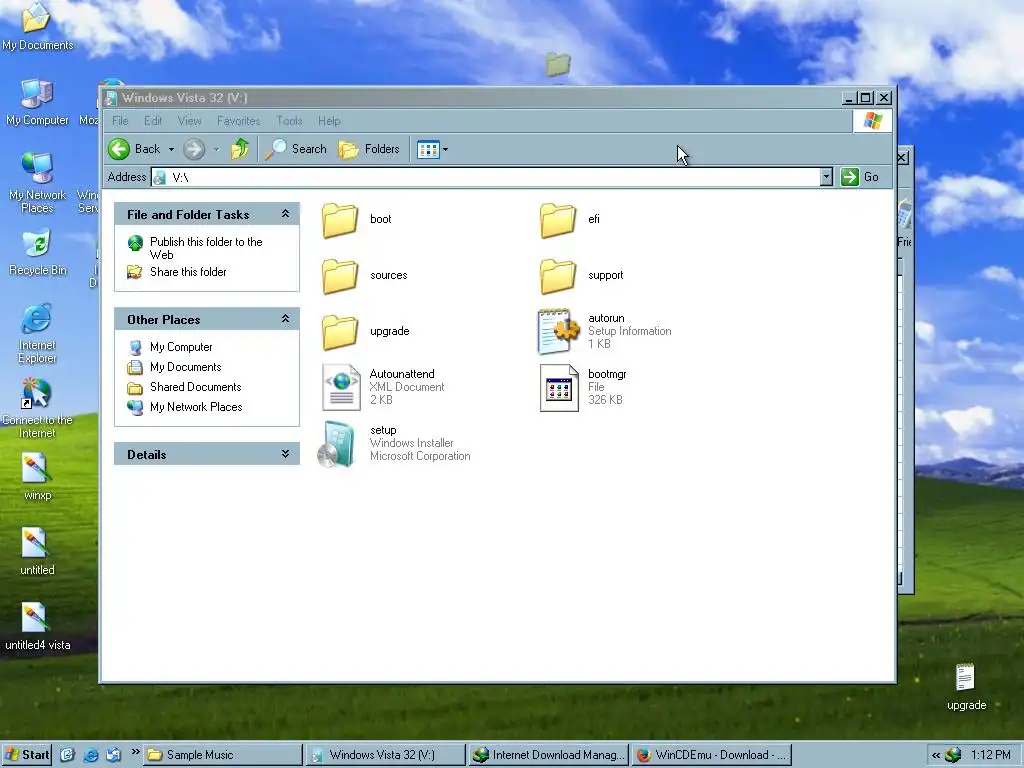Click the Internet Explorer Quick Launch icon

click(x=91, y=755)
